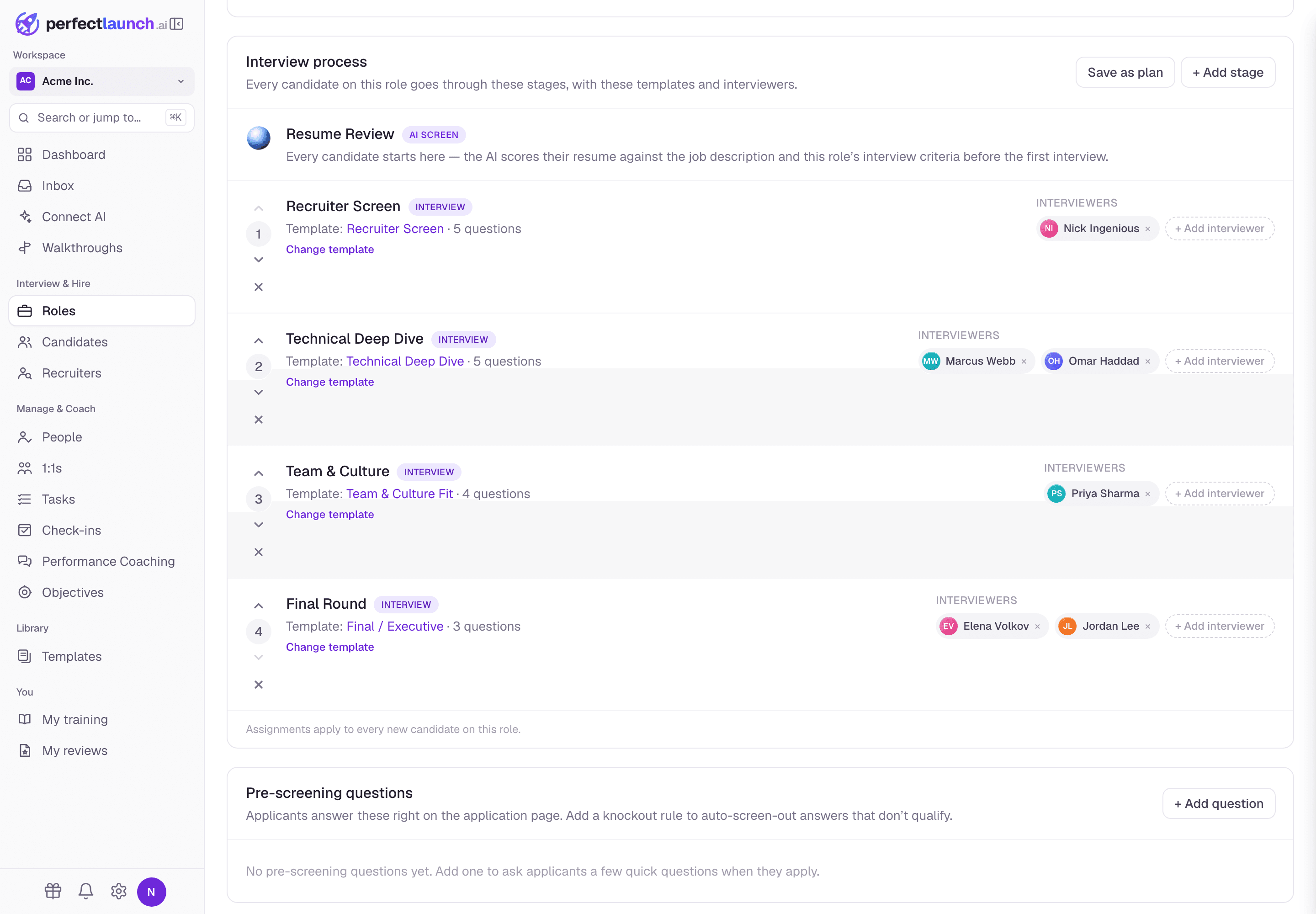The height and width of the screenshot is (914, 1316).
Task: Focus the Search or jump to field
Action: click(102, 117)
